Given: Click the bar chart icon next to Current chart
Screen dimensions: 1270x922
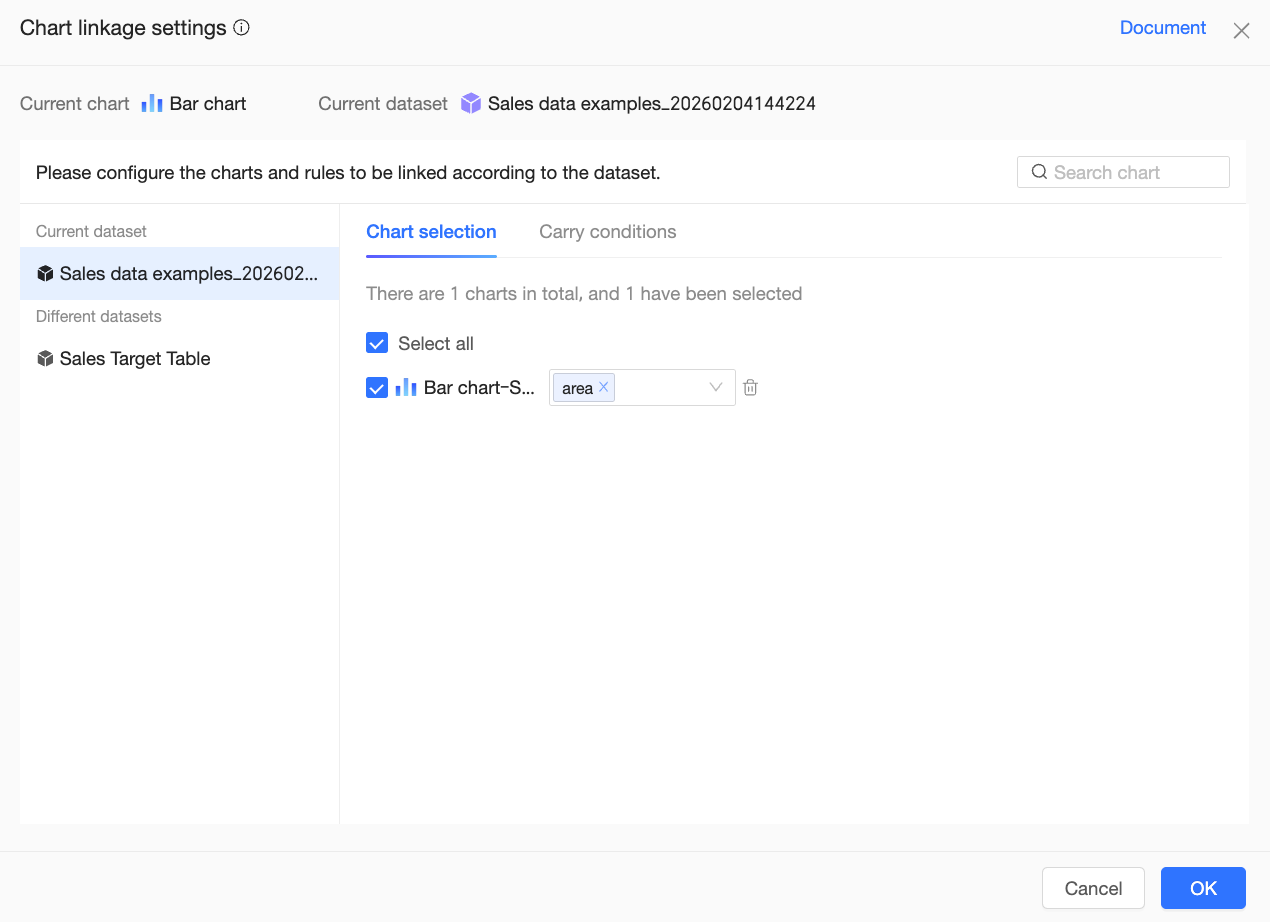Looking at the screenshot, I should 152,103.
